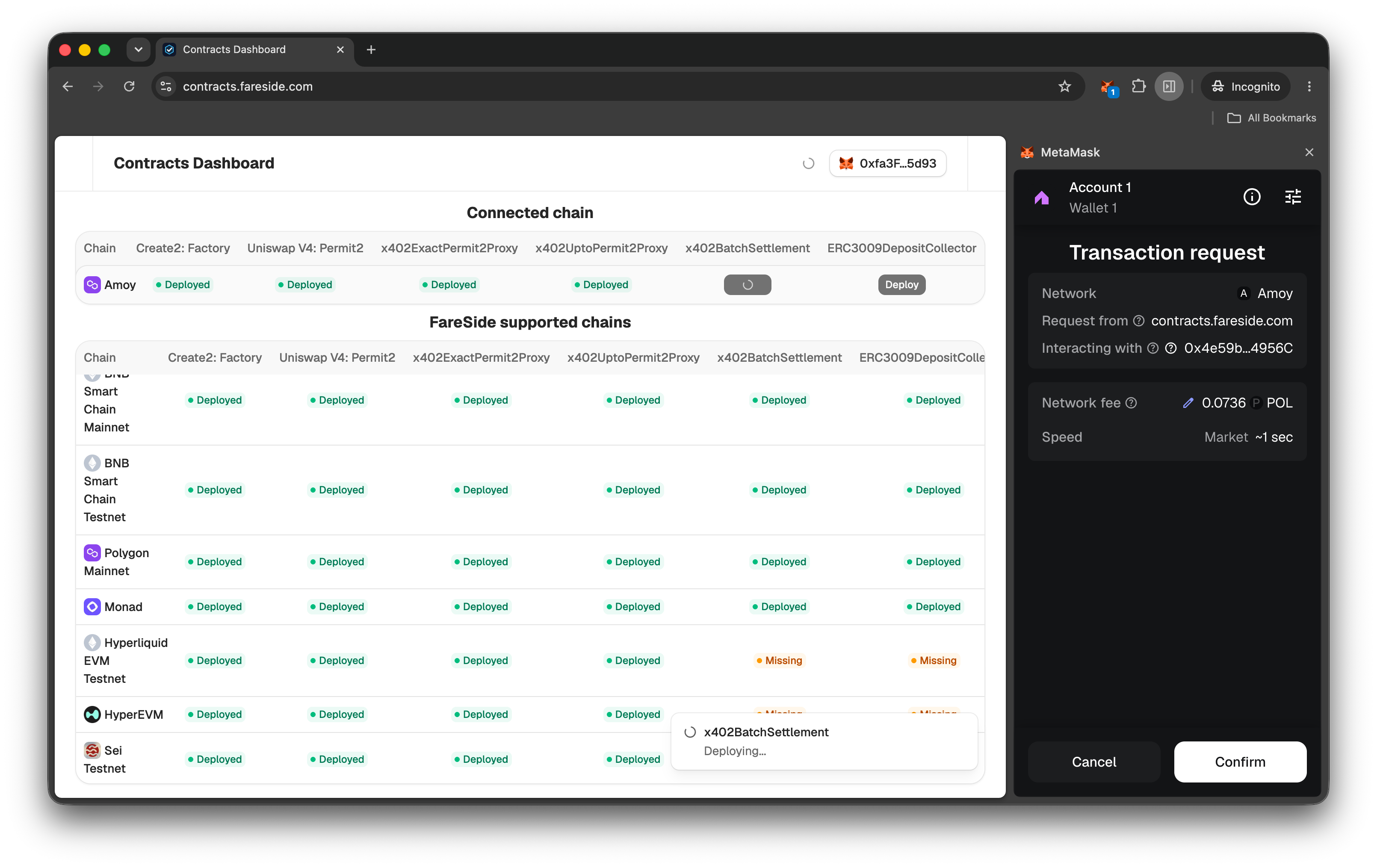Click the browser forward arrow

point(98,86)
